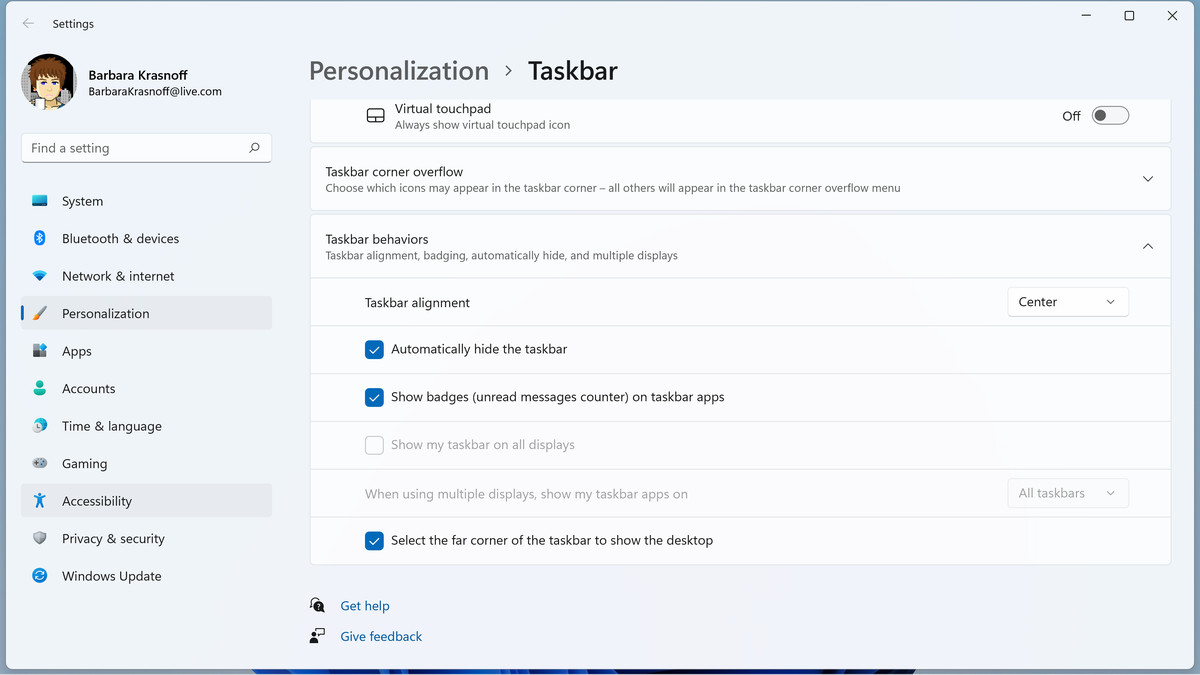Image resolution: width=1200 pixels, height=675 pixels.
Task: Open Bluetooth & devices category
Action: [x=146, y=238]
